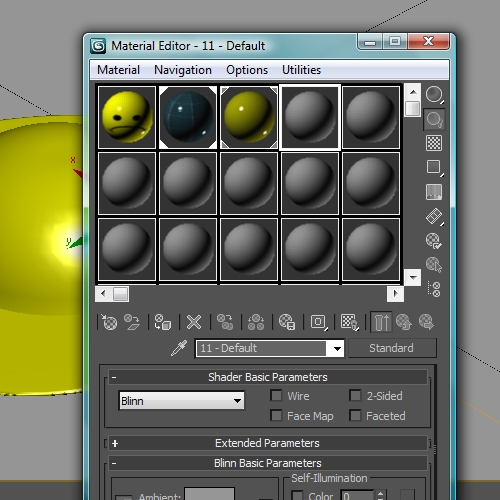Screen dimensions: 500x500
Task: Click the sample slots scroll right arrow
Action: pos(395,294)
